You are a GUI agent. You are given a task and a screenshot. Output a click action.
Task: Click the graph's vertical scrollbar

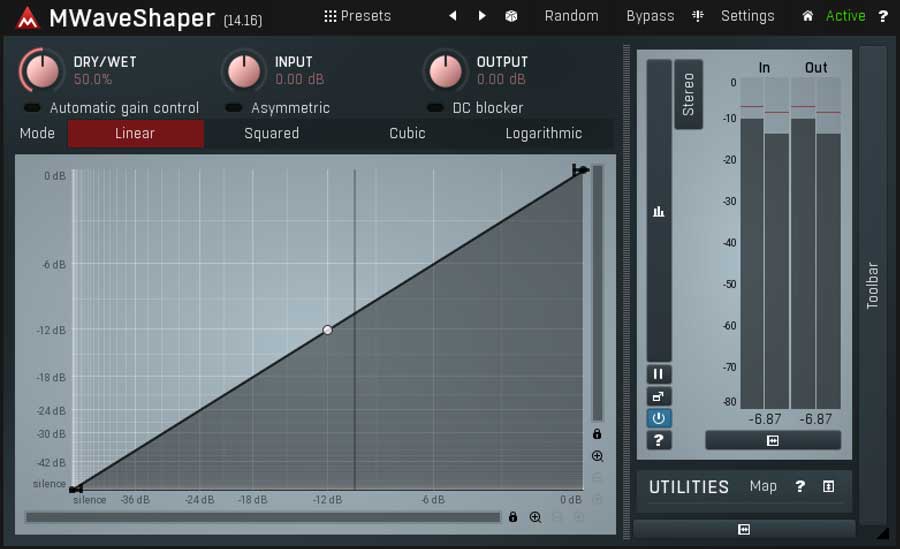pos(598,293)
